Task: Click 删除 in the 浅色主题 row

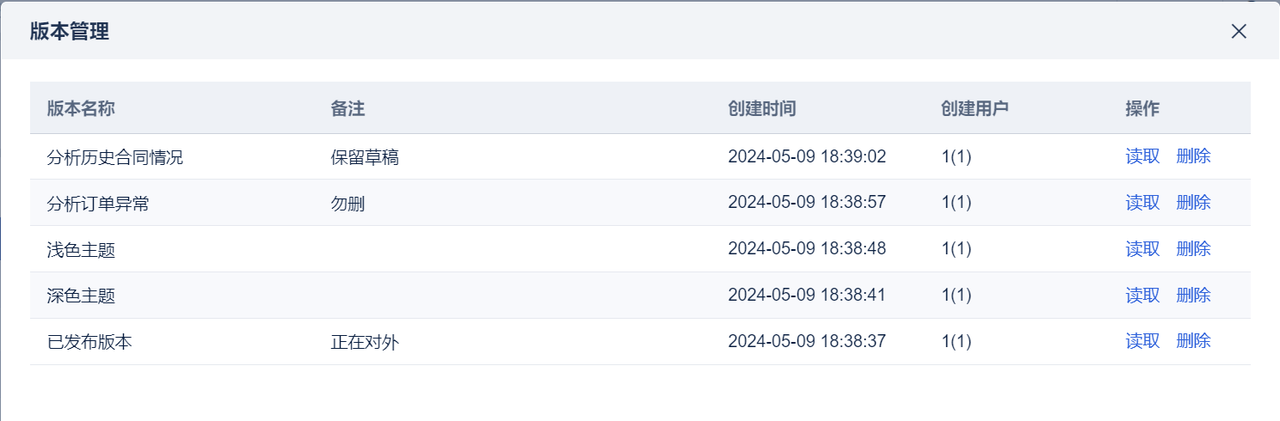Action: pos(1193,249)
